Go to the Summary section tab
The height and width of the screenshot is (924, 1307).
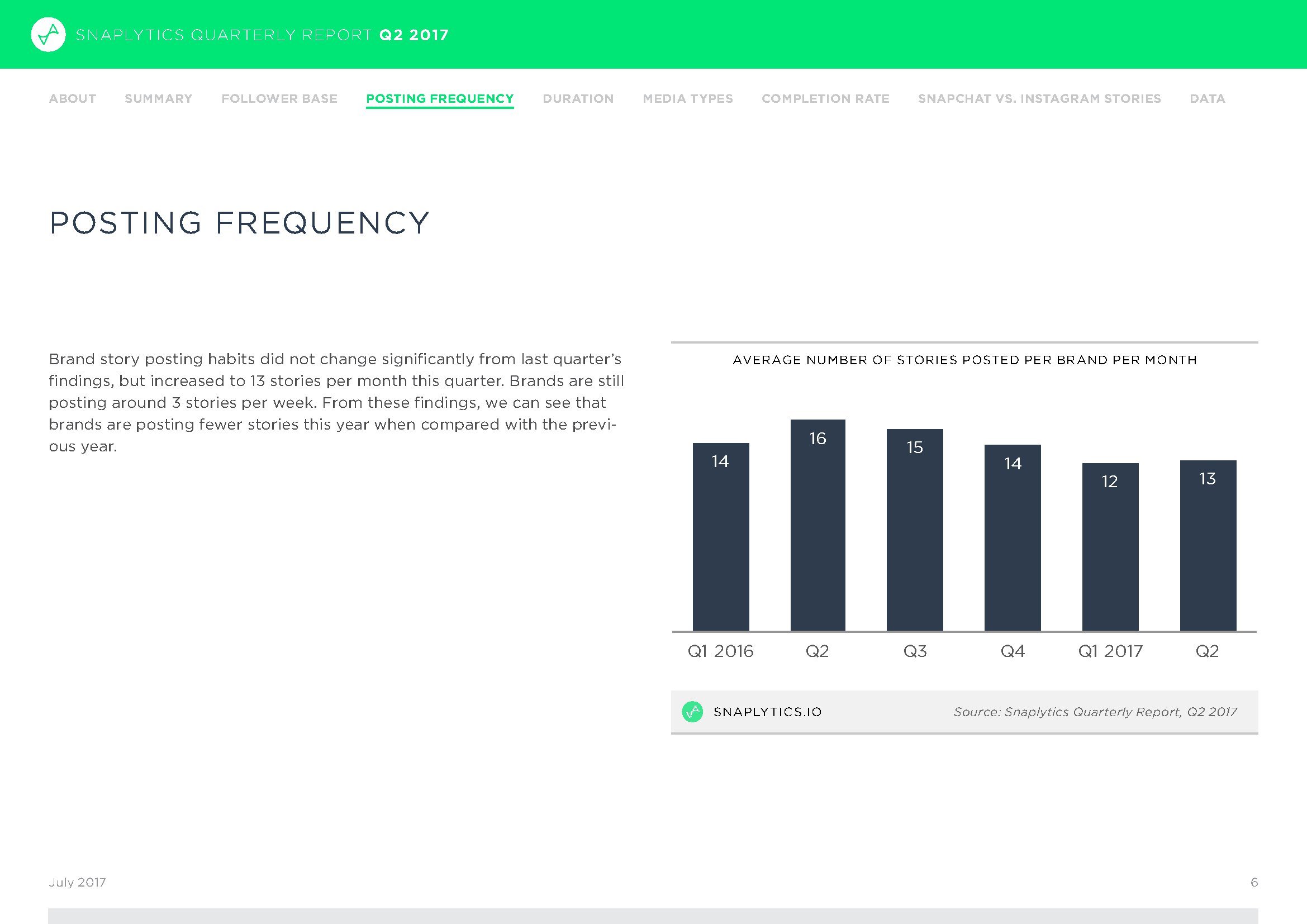point(158,98)
